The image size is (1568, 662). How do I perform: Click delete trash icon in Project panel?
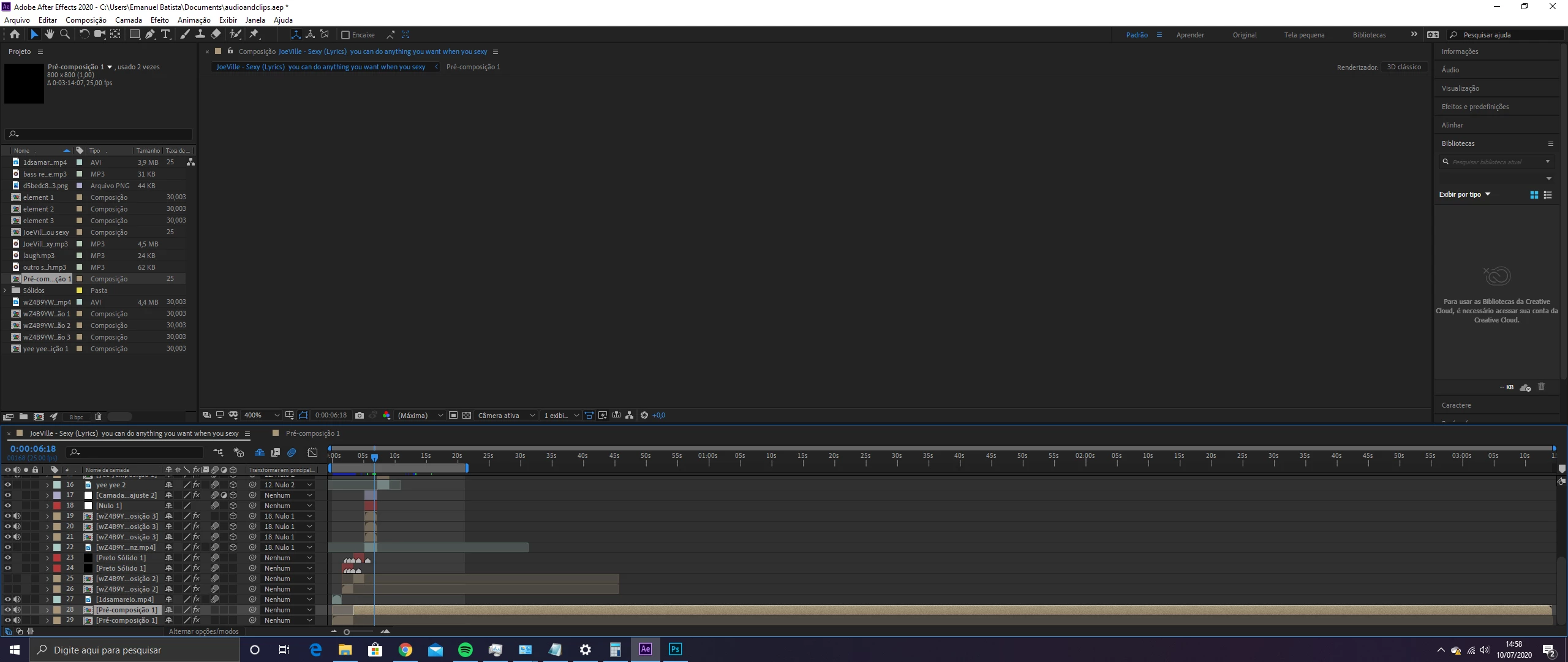pyautogui.click(x=98, y=416)
